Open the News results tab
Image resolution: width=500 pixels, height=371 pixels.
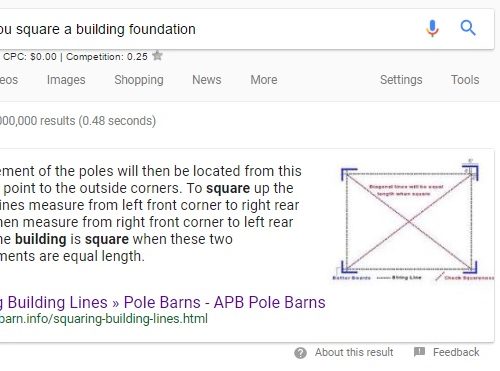coord(207,80)
